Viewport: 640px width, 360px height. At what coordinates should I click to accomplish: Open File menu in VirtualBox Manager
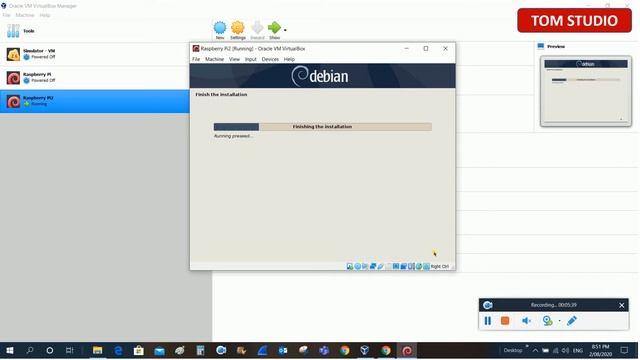(6, 15)
